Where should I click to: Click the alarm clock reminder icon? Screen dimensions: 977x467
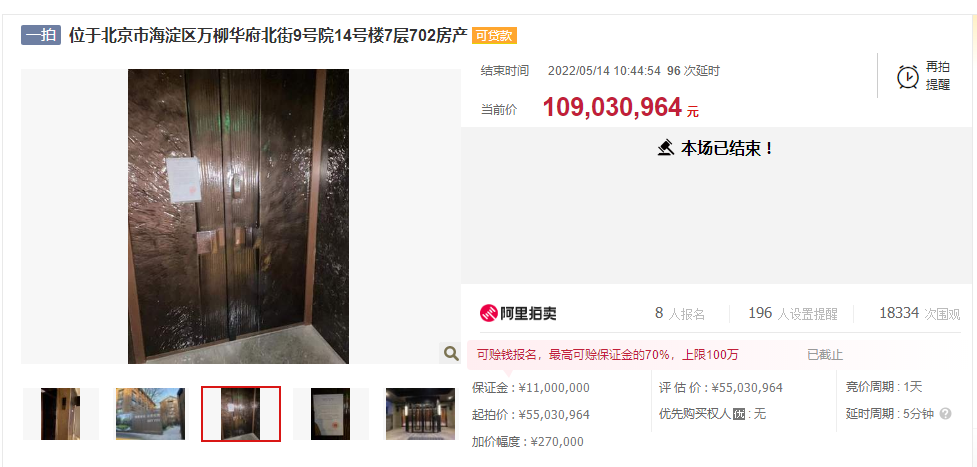coord(907,76)
